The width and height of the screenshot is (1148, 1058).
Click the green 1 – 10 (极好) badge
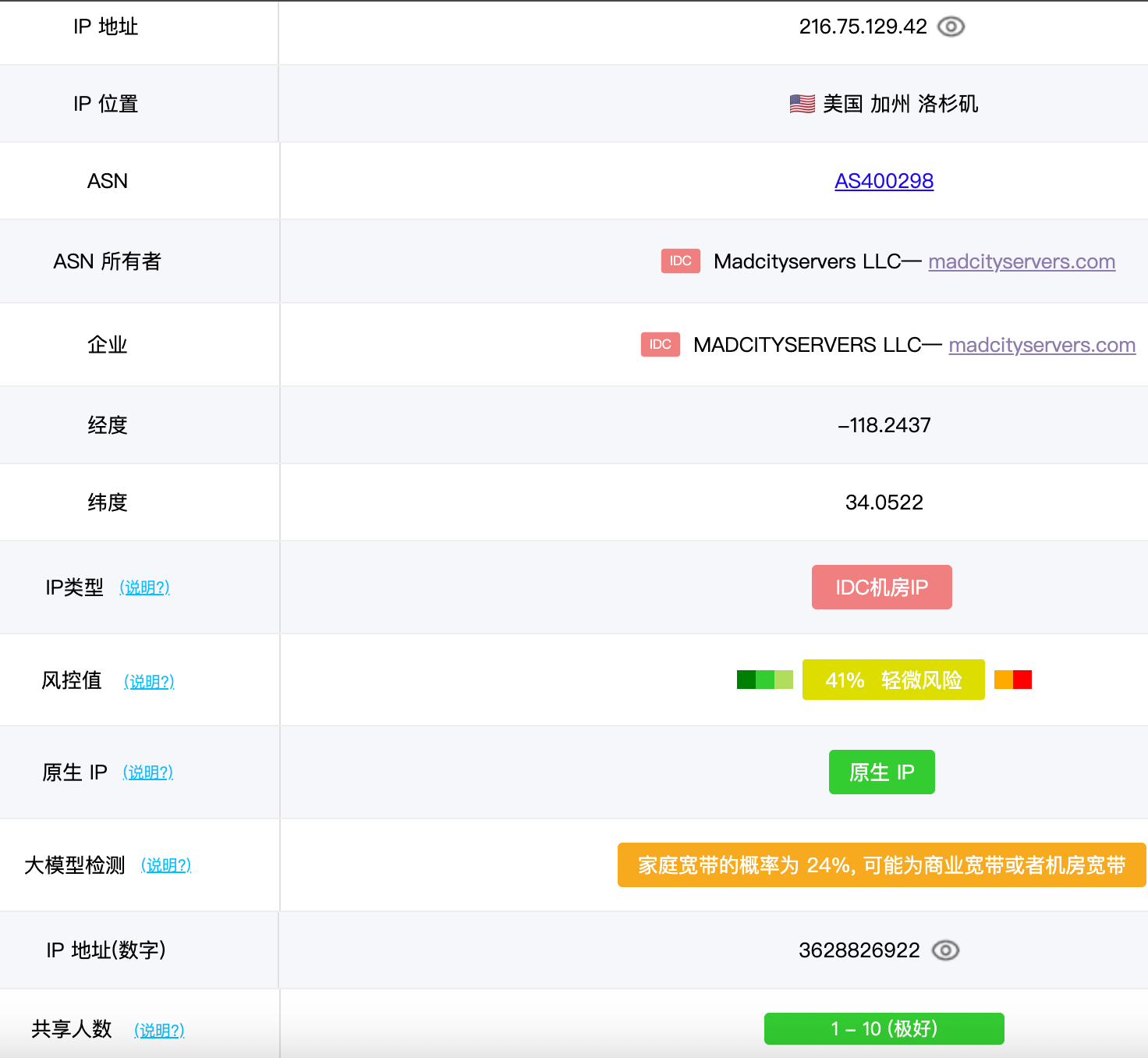(x=884, y=1029)
